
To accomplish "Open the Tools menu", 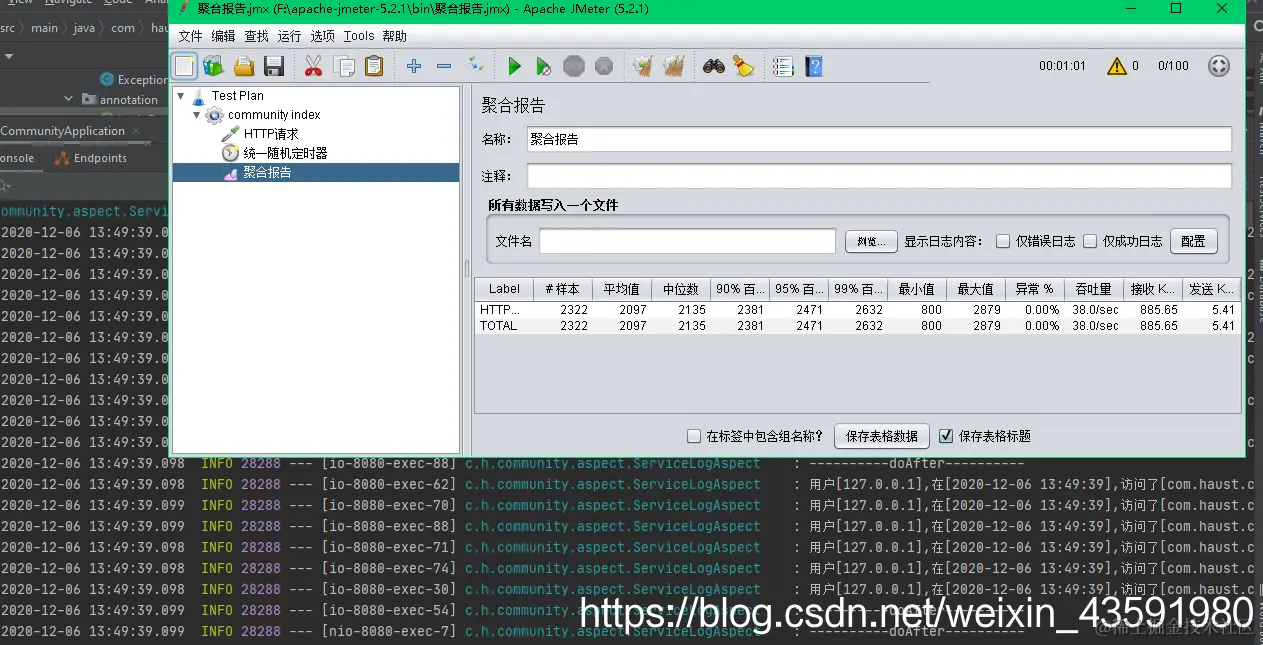I will (x=358, y=35).
